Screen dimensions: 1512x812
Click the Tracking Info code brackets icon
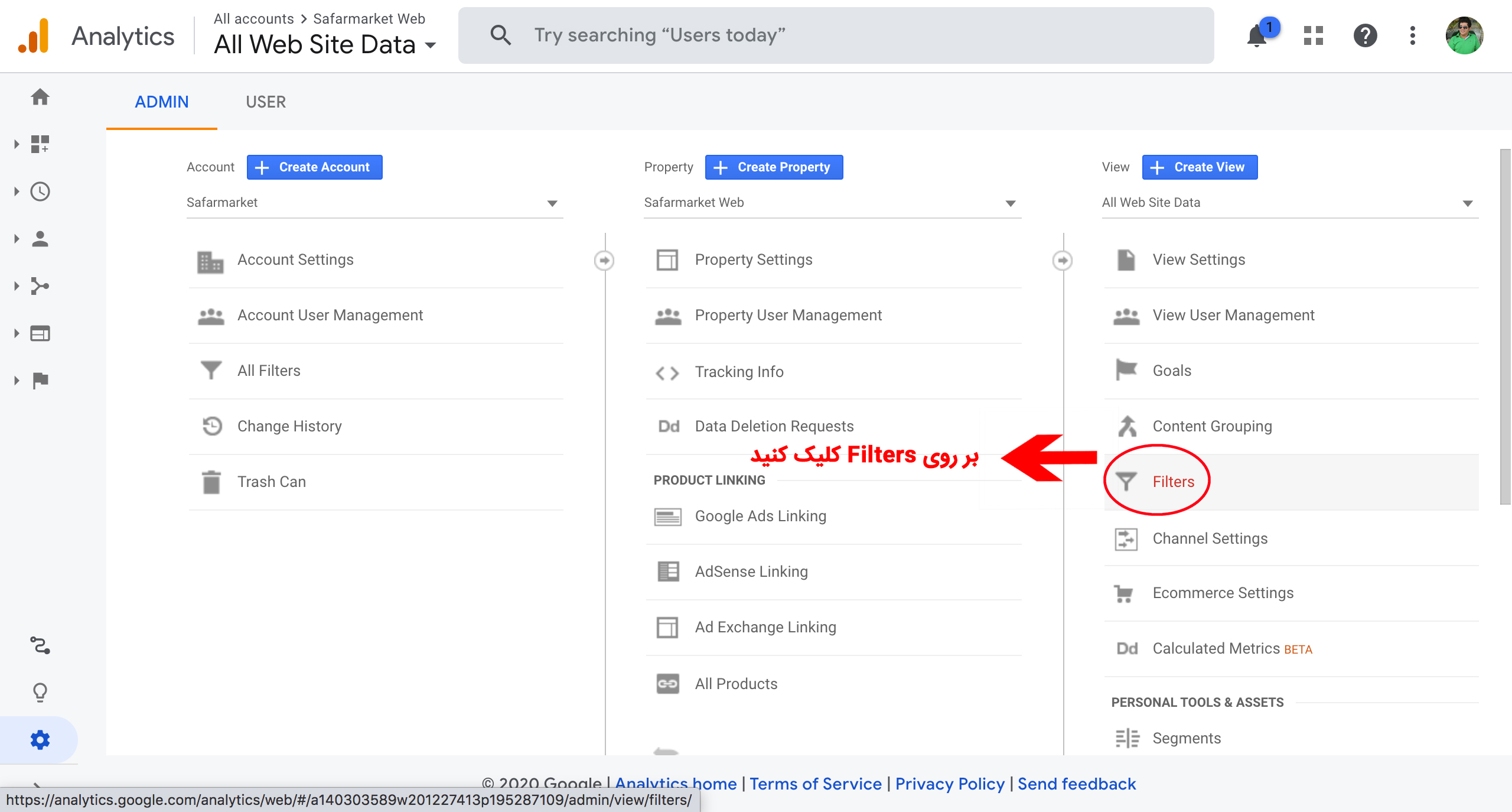pyautogui.click(x=667, y=373)
